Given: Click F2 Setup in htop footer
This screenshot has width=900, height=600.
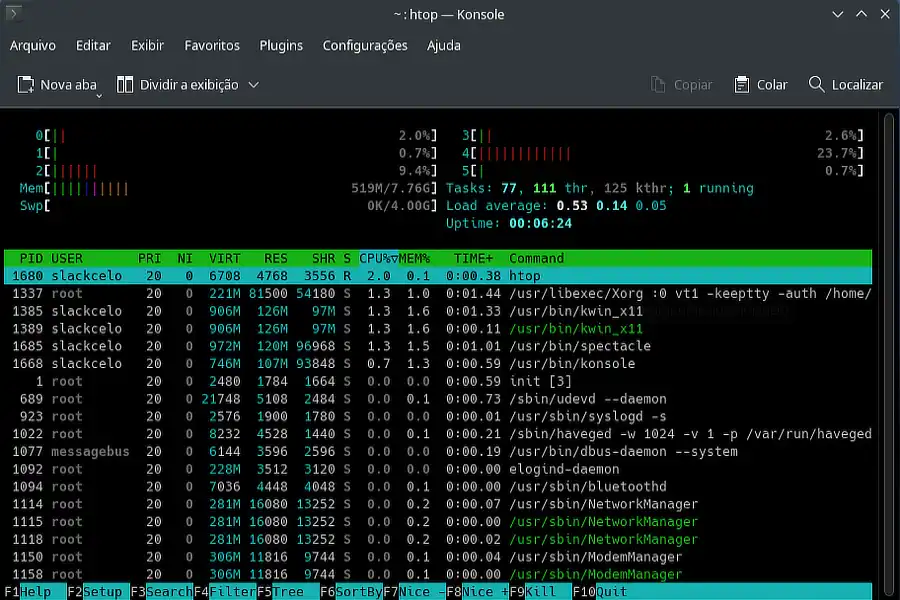Looking at the screenshot, I should [x=98, y=591].
